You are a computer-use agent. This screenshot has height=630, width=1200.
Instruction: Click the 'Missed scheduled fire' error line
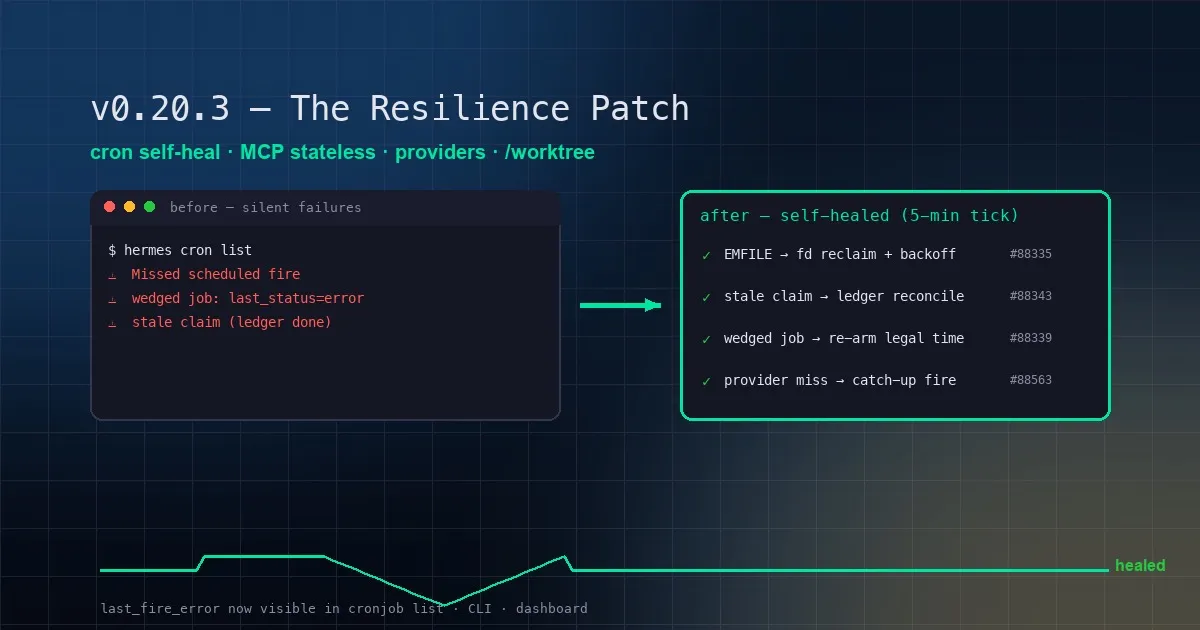point(216,274)
